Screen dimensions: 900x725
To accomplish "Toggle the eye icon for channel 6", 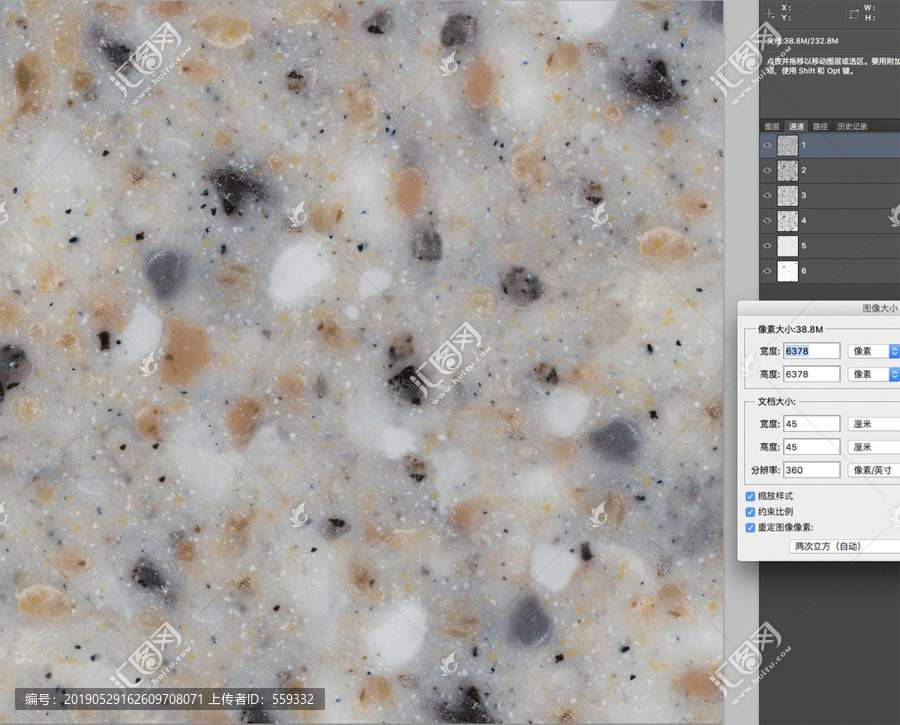I will (767, 270).
